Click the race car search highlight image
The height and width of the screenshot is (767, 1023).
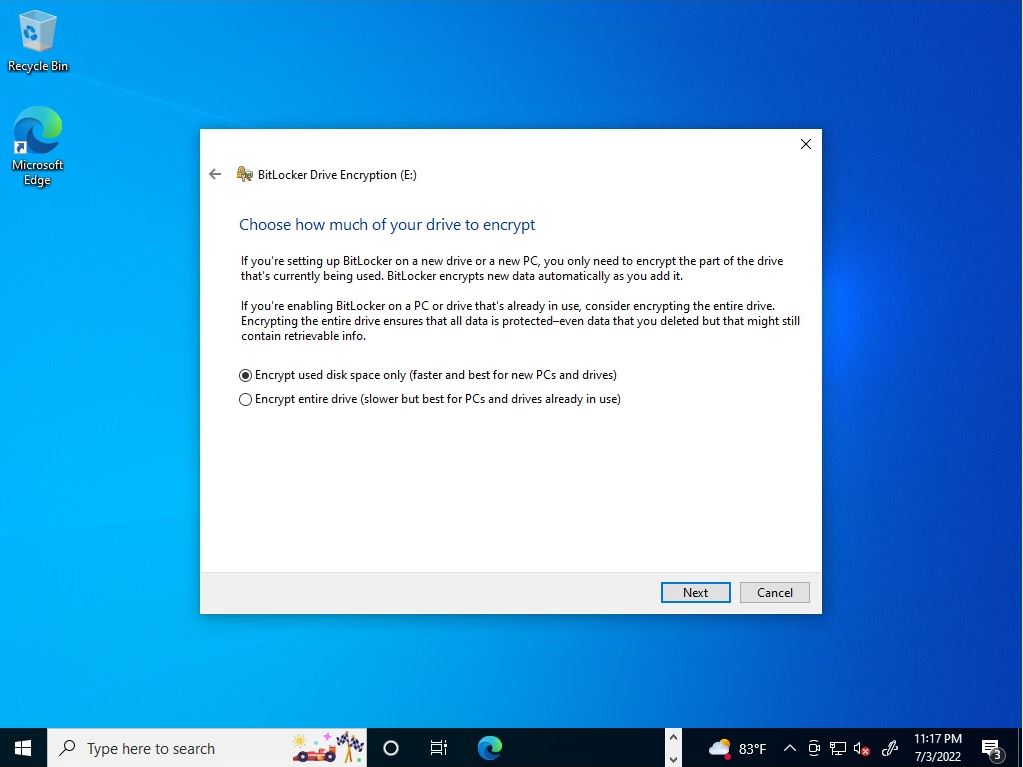[x=328, y=747]
